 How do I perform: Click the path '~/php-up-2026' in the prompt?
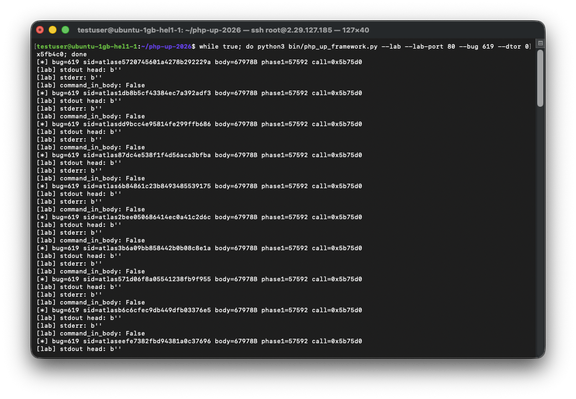tap(166, 47)
